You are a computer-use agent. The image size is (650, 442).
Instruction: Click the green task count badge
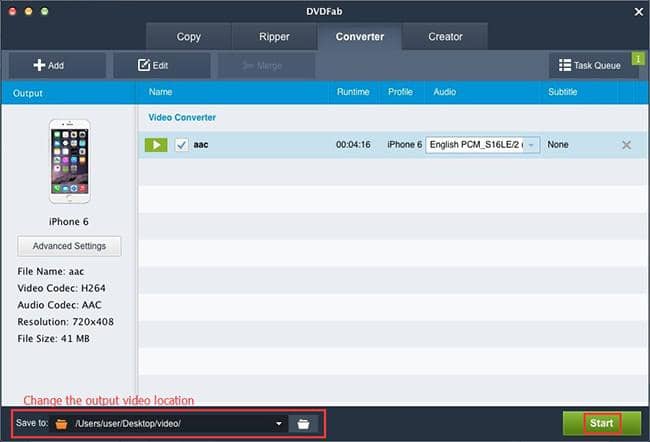click(x=638, y=59)
